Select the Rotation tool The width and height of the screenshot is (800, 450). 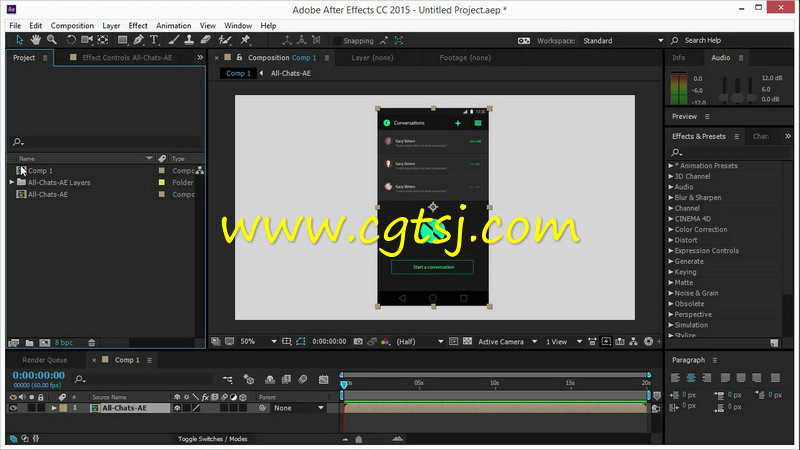point(71,40)
